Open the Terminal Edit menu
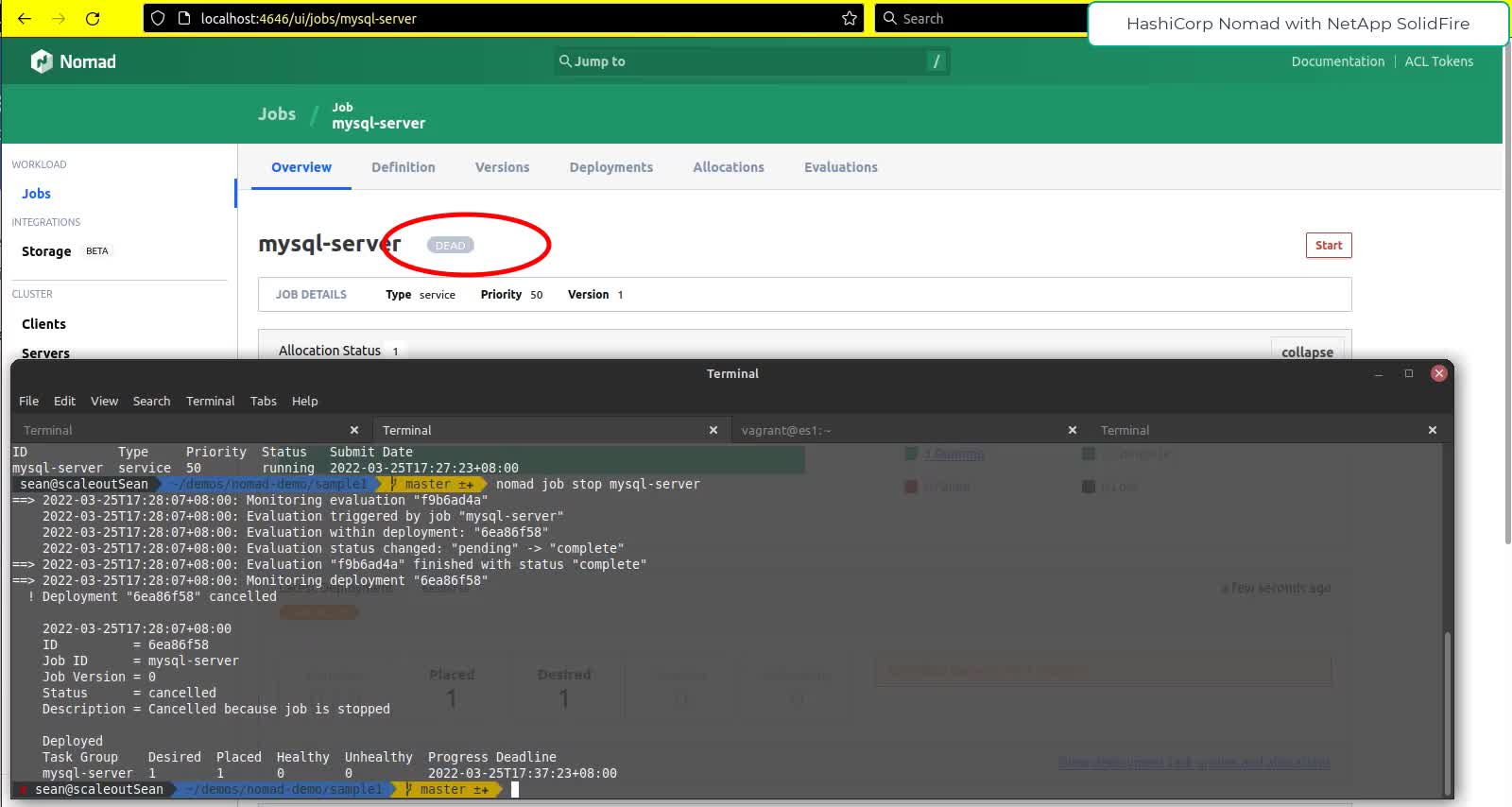1512x807 pixels. point(64,401)
